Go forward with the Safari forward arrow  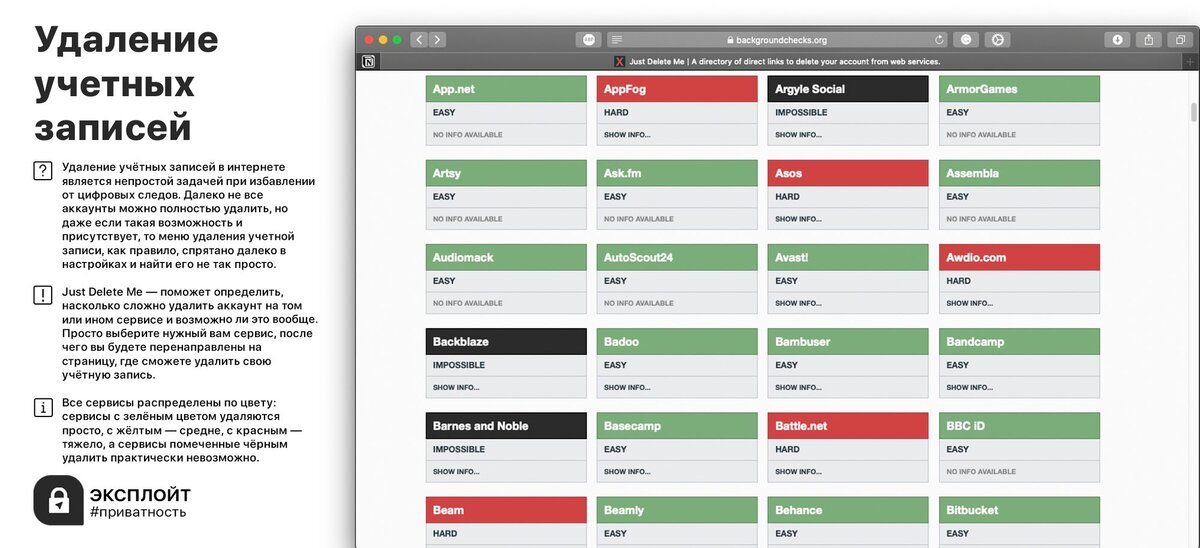437,40
